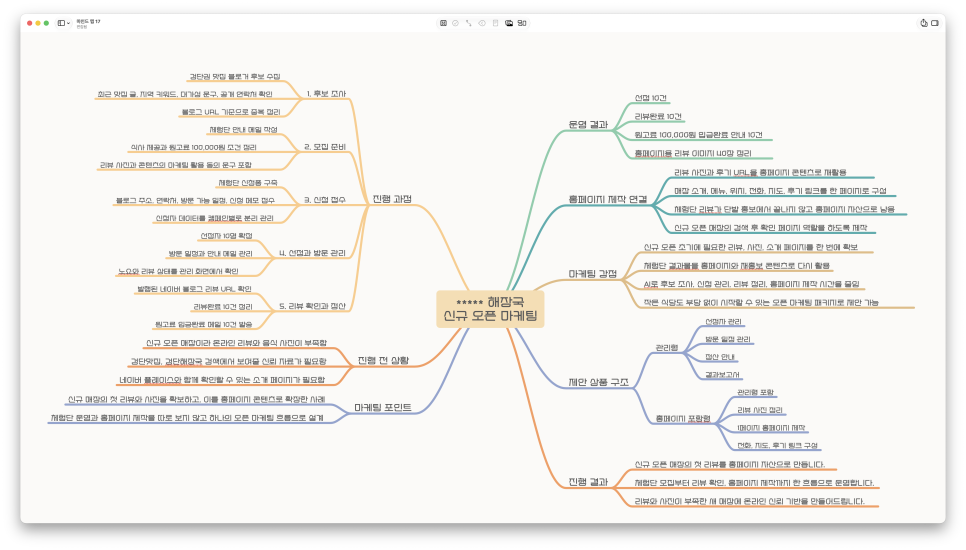Select the '1. 후보 조사' sub-node

pyautogui.click(x=327, y=94)
